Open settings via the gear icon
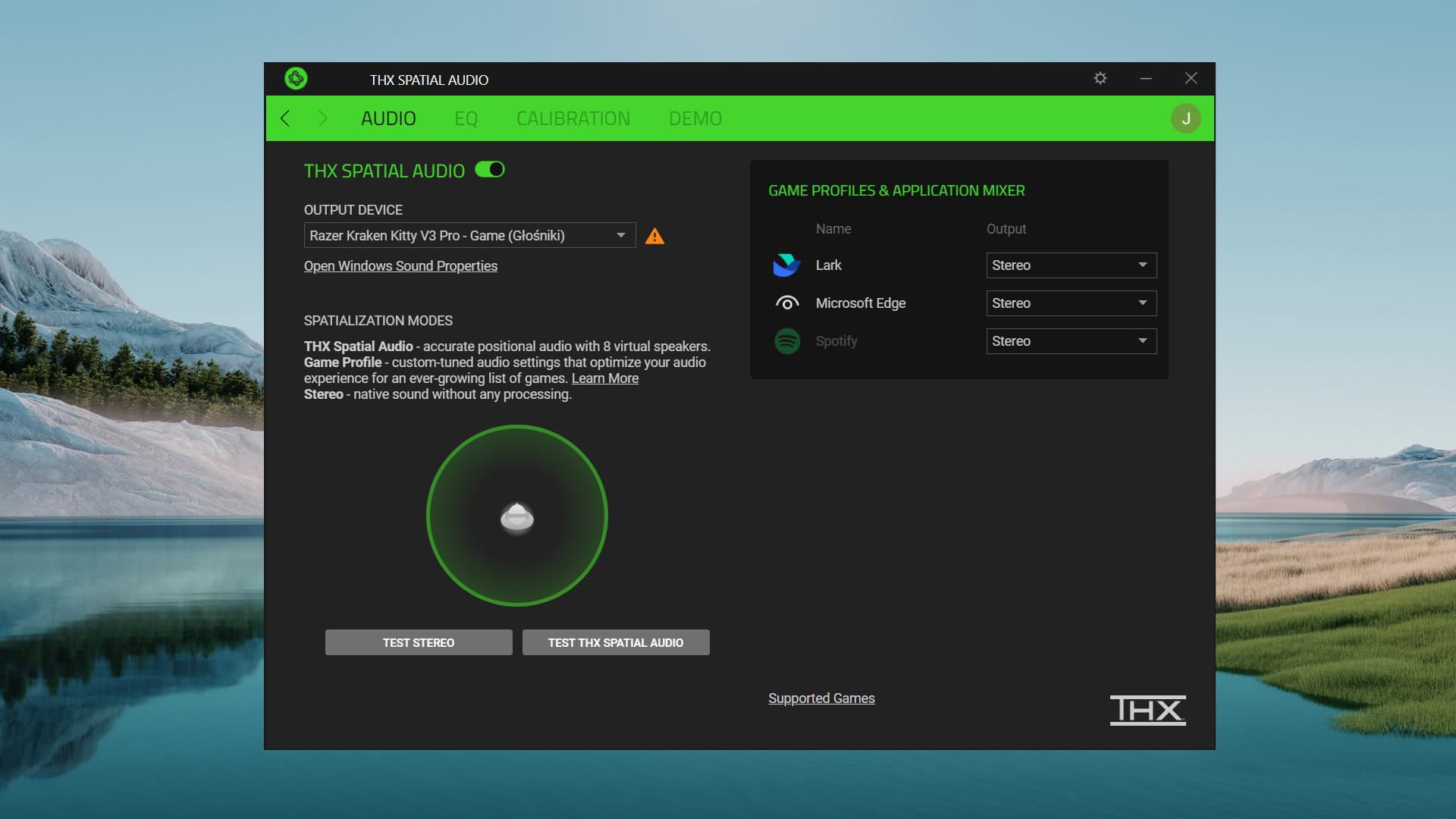 [x=1100, y=78]
